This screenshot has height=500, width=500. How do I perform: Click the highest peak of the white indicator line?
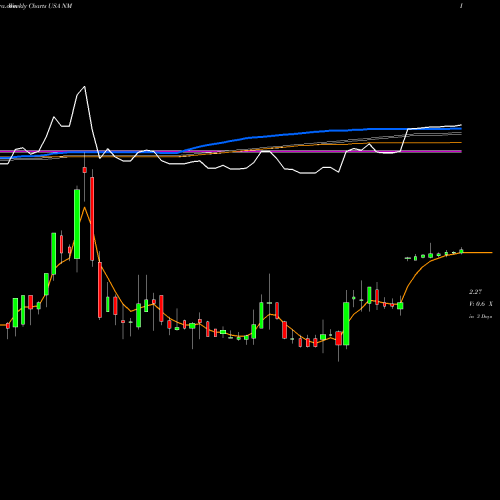coord(85,87)
